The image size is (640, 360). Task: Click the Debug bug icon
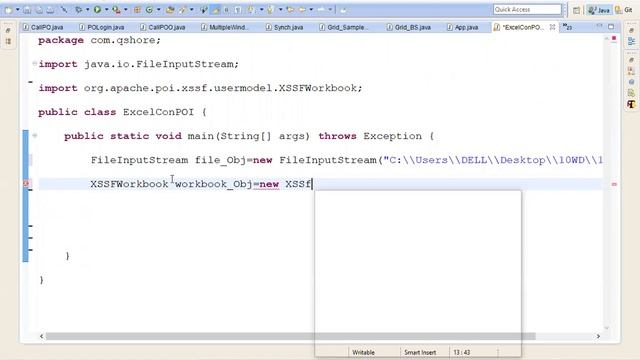coord(79,10)
